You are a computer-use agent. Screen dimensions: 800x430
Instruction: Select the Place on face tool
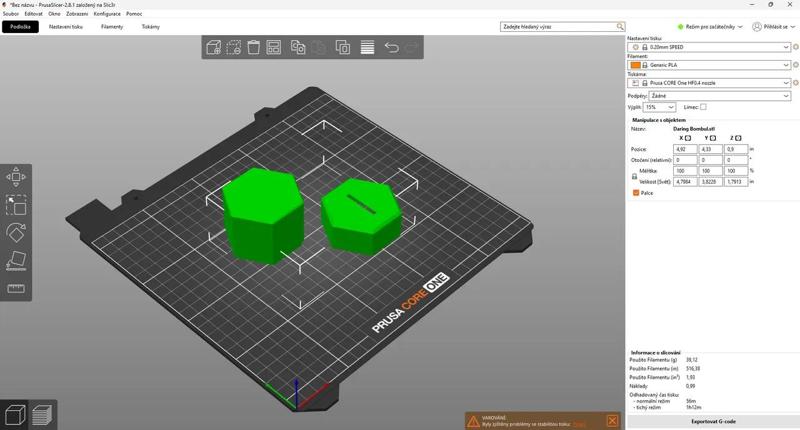point(16,260)
